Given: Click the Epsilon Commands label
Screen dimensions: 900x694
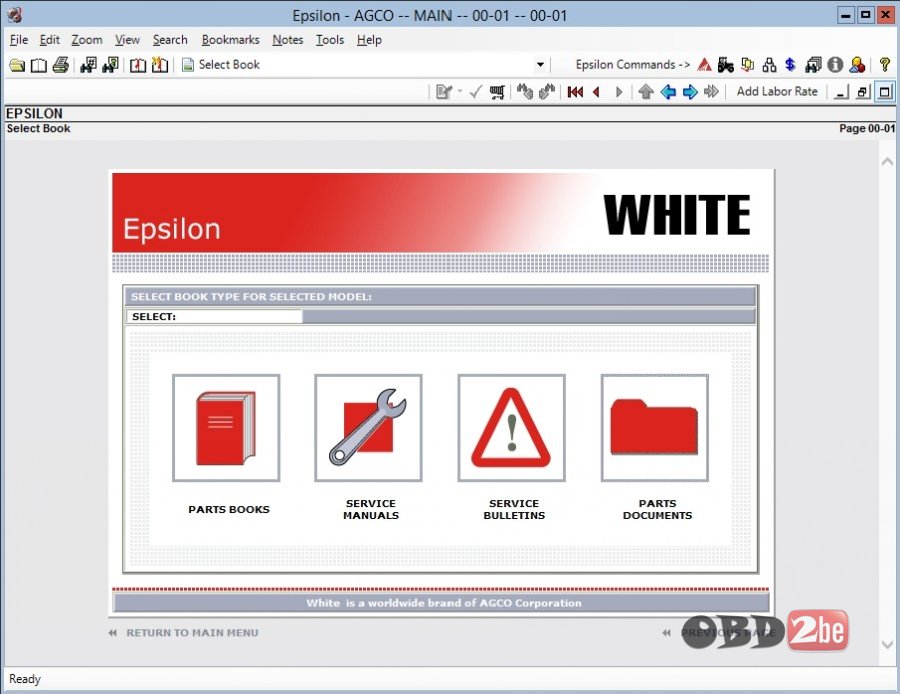Looking at the screenshot, I should (x=632, y=65).
